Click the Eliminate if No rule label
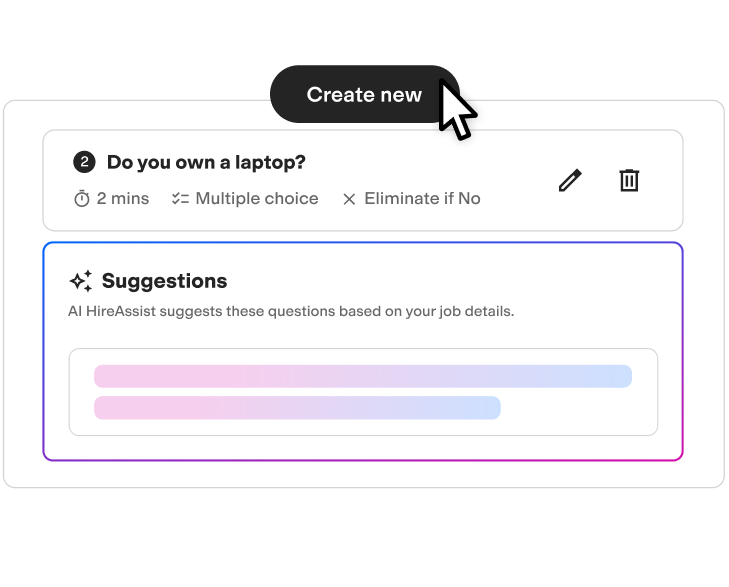 tap(422, 198)
